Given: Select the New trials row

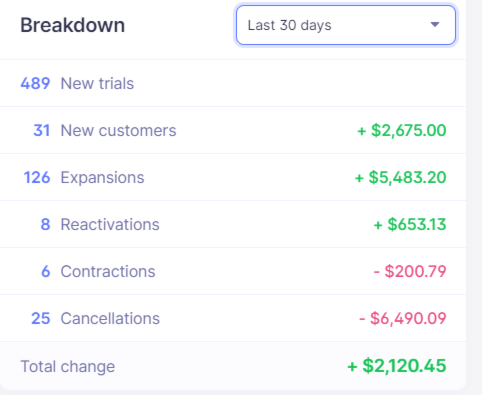Looking at the screenshot, I should 233,83.
